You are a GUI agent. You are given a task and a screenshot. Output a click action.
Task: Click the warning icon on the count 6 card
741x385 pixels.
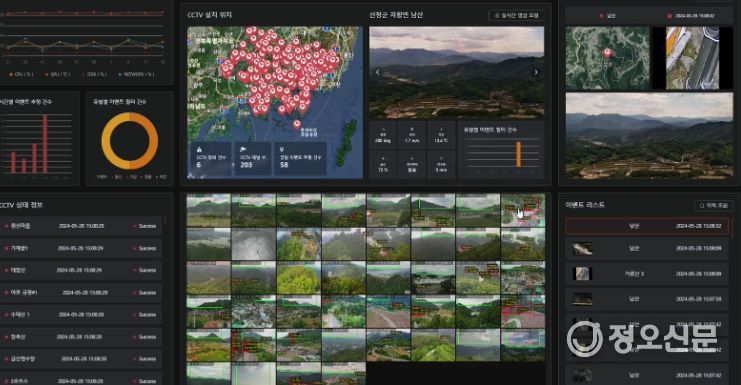pyautogui.click(x=199, y=149)
